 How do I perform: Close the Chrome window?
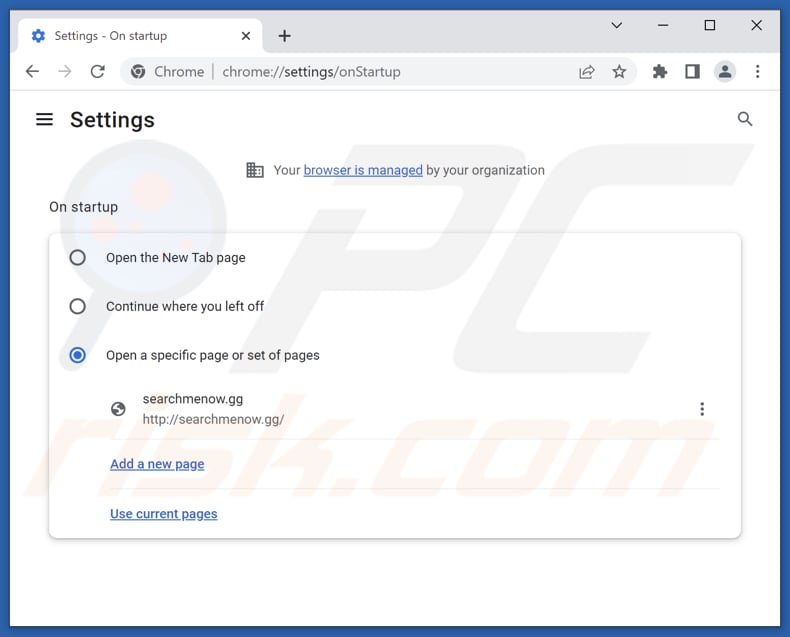(756, 25)
